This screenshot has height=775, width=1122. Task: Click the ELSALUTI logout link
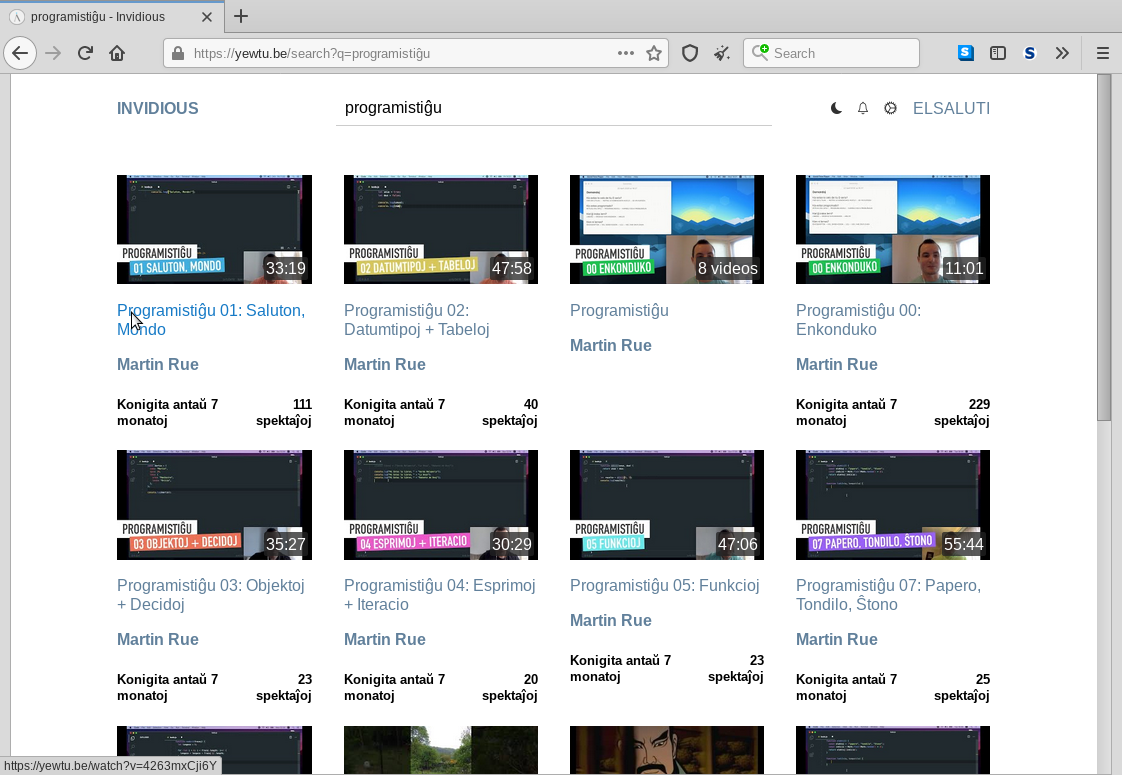click(x=951, y=108)
